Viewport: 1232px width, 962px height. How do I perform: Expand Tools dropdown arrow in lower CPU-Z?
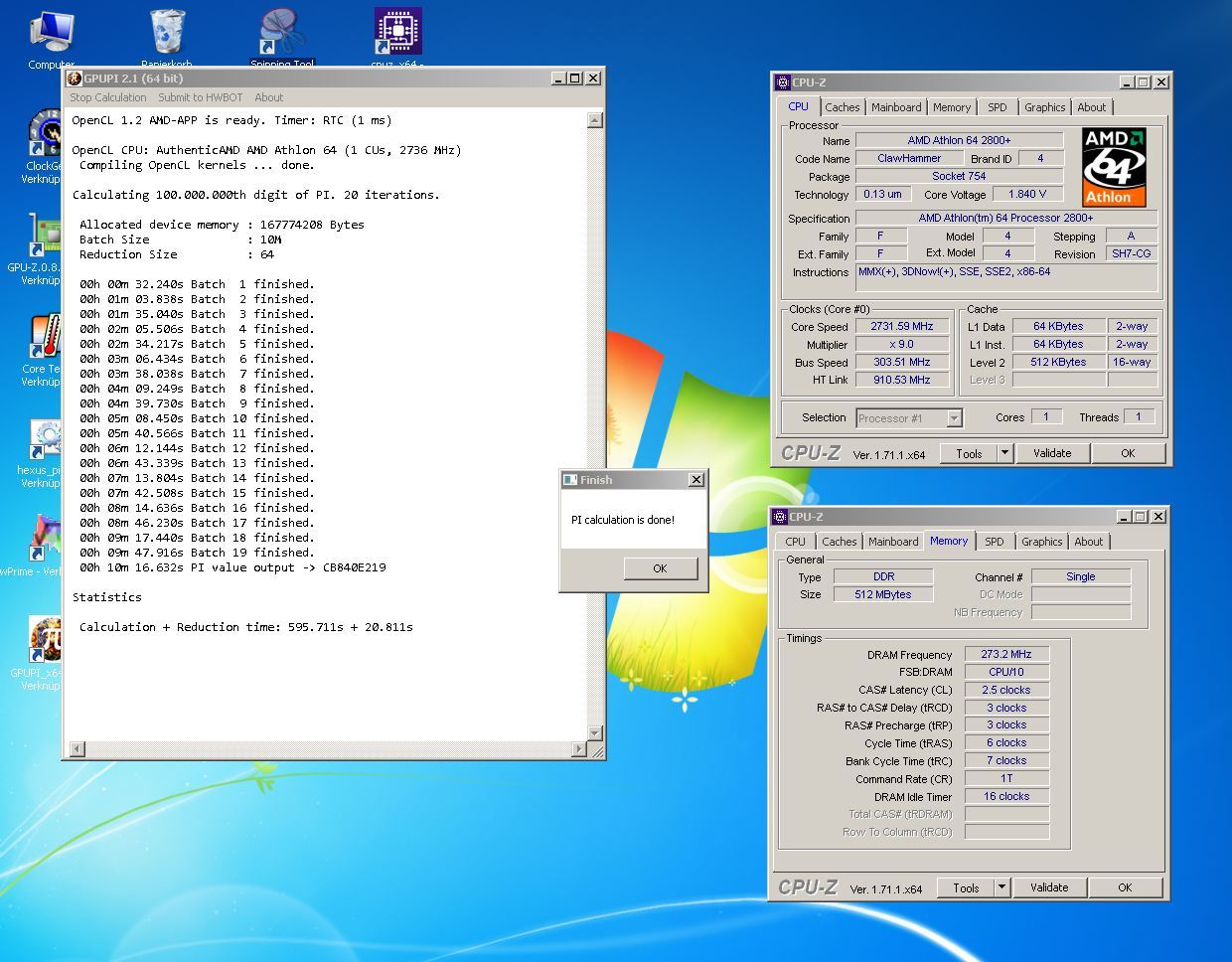pos(1001,887)
